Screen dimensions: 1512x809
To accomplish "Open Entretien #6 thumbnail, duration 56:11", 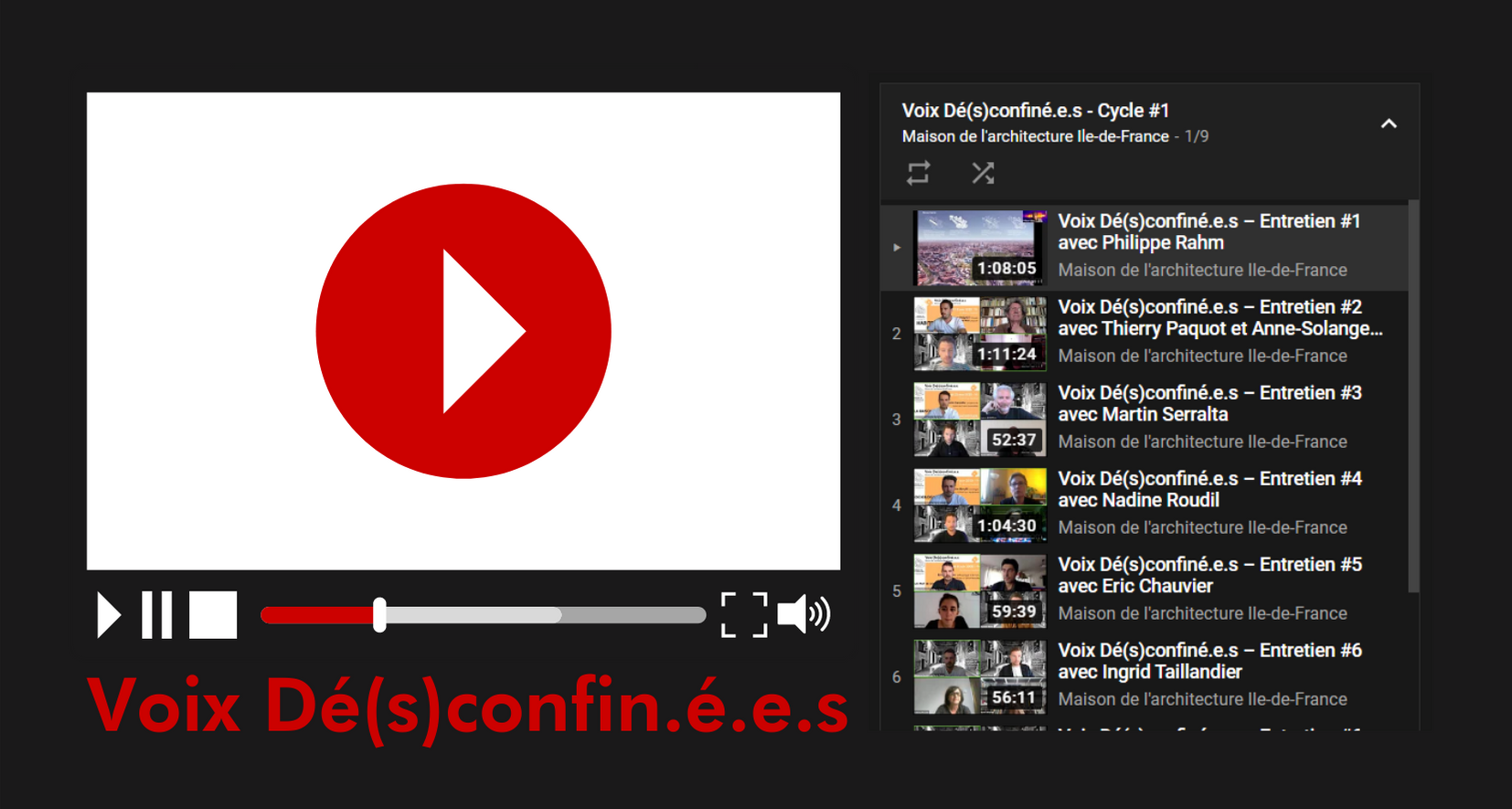I will (980, 677).
